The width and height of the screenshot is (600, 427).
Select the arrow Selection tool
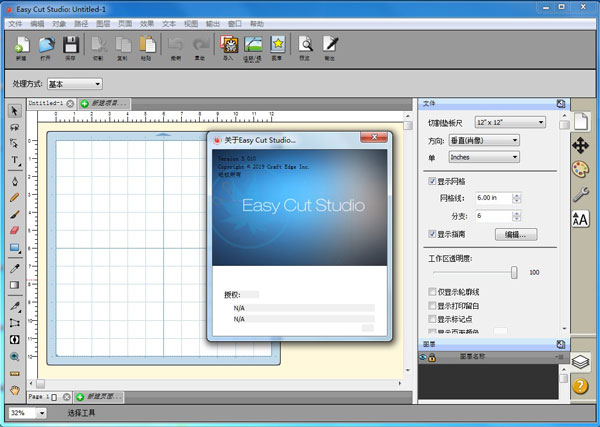[x=15, y=111]
